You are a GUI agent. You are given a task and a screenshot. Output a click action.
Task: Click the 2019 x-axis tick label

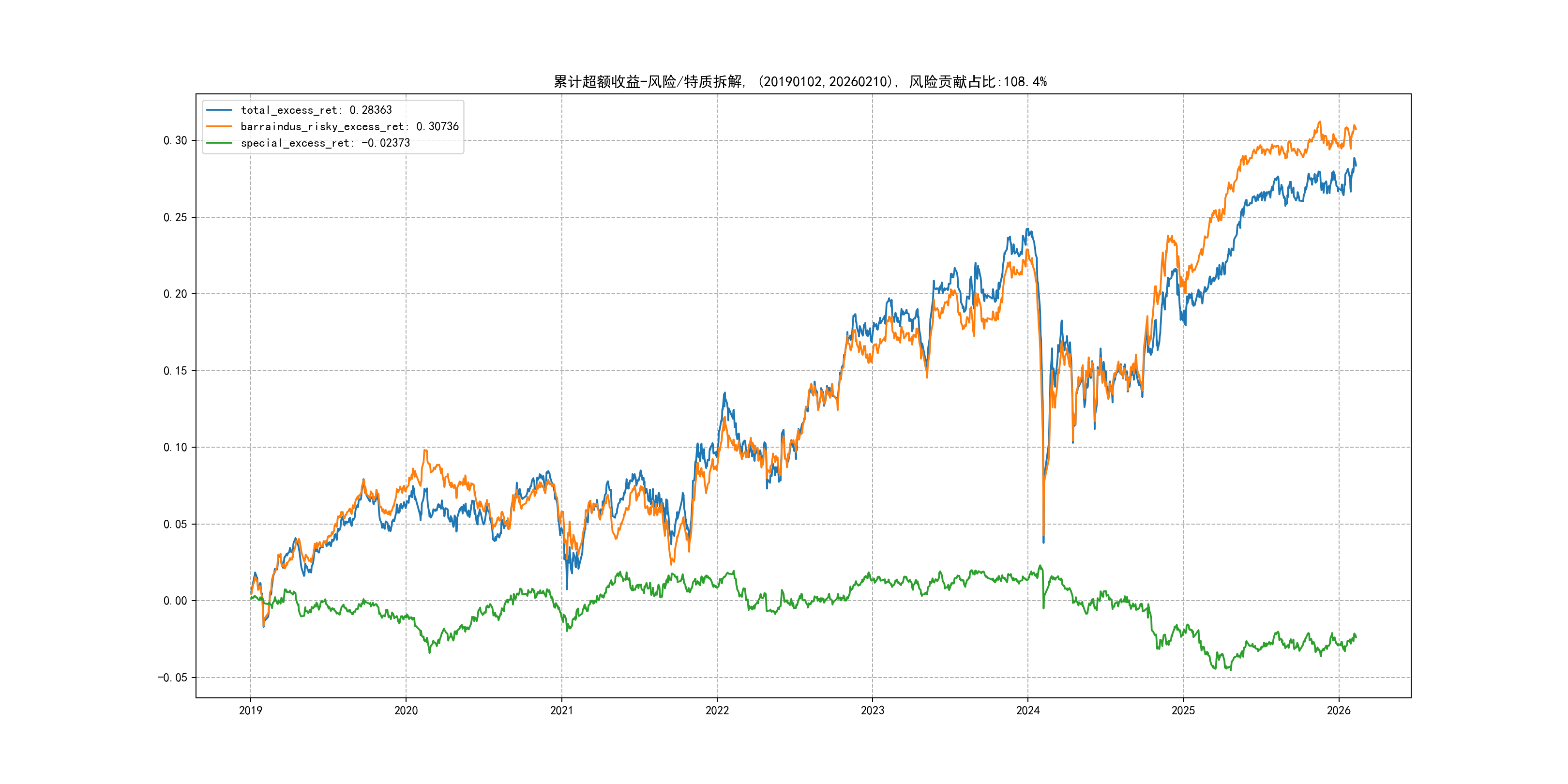coord(250,710)
